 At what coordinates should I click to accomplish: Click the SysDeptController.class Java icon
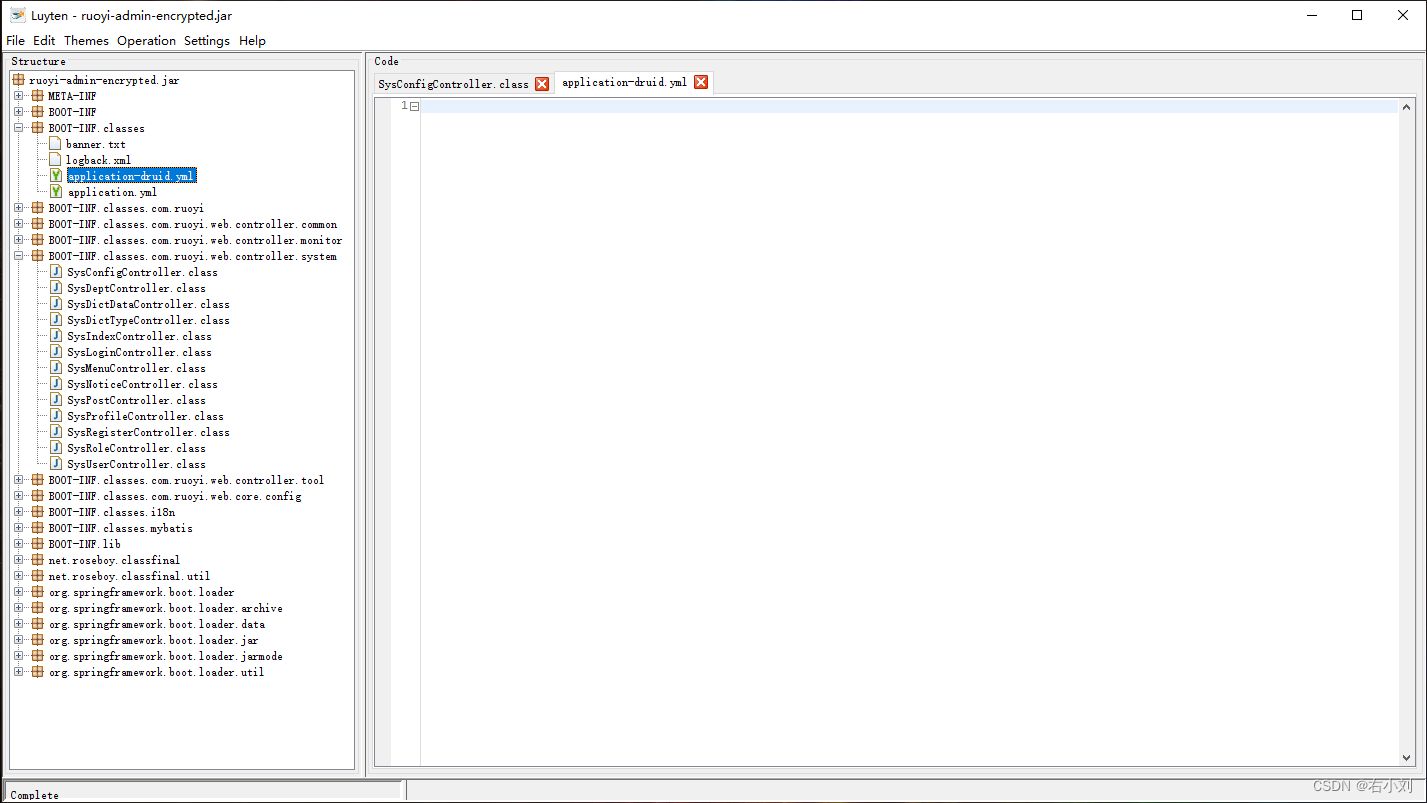[x=56, y=288]
